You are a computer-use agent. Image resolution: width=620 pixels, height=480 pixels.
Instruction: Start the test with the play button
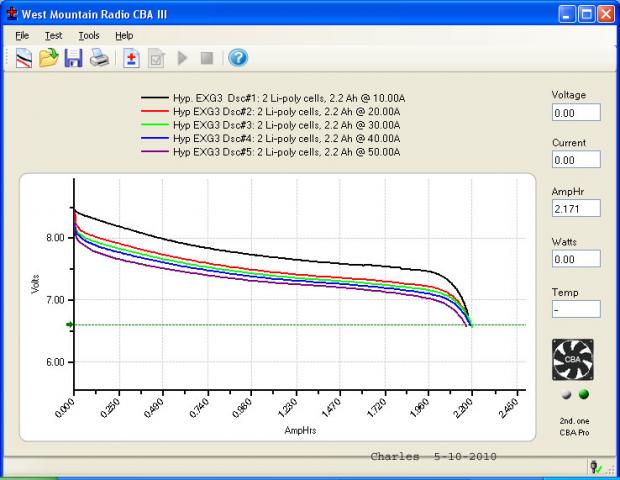[x=182, y=59]
